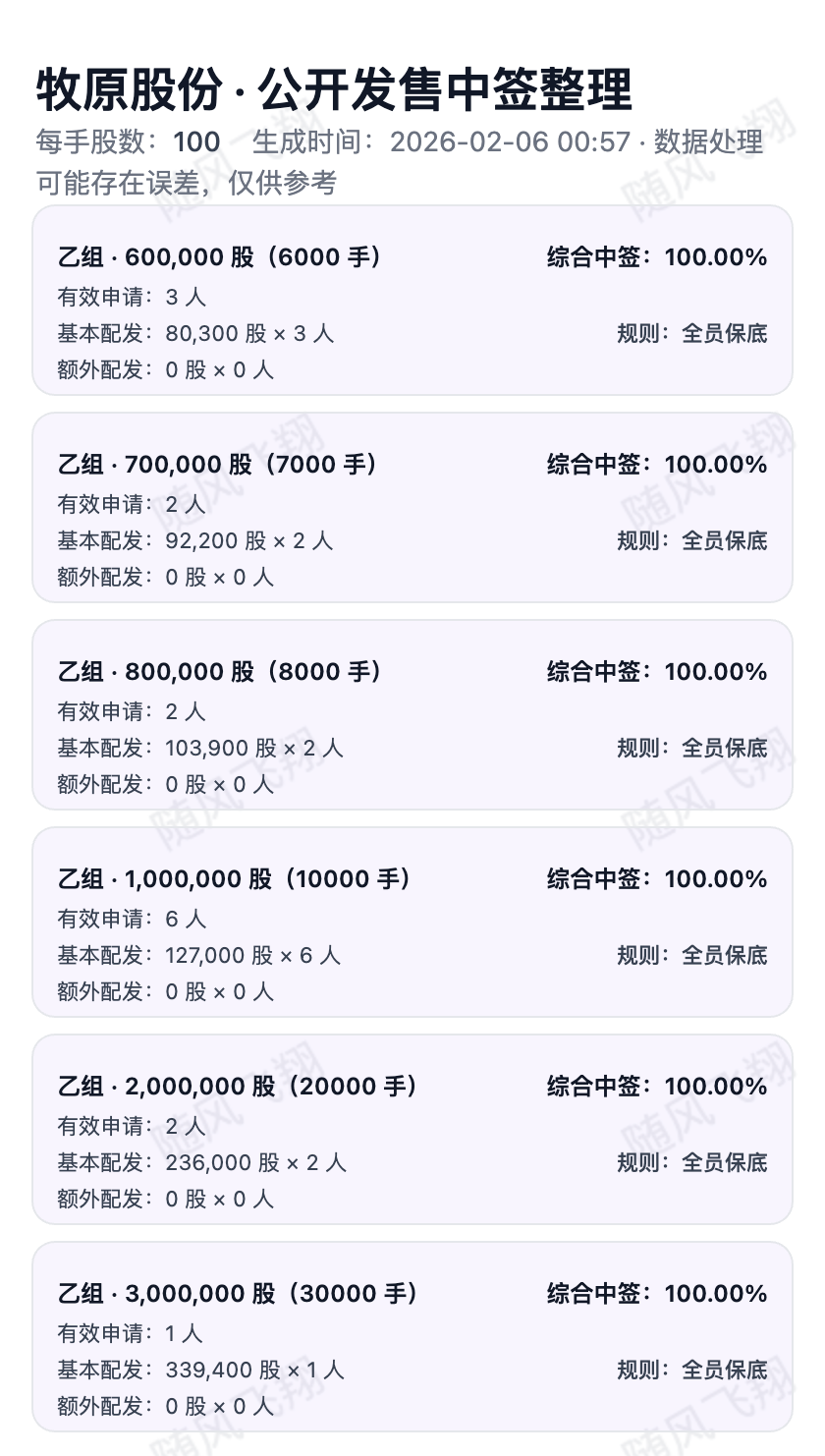Click 基本配发 80,300 股 × 3 人 row
Image resolution: width=825 pixels, height=1456 pixels.
click(195, 334)
